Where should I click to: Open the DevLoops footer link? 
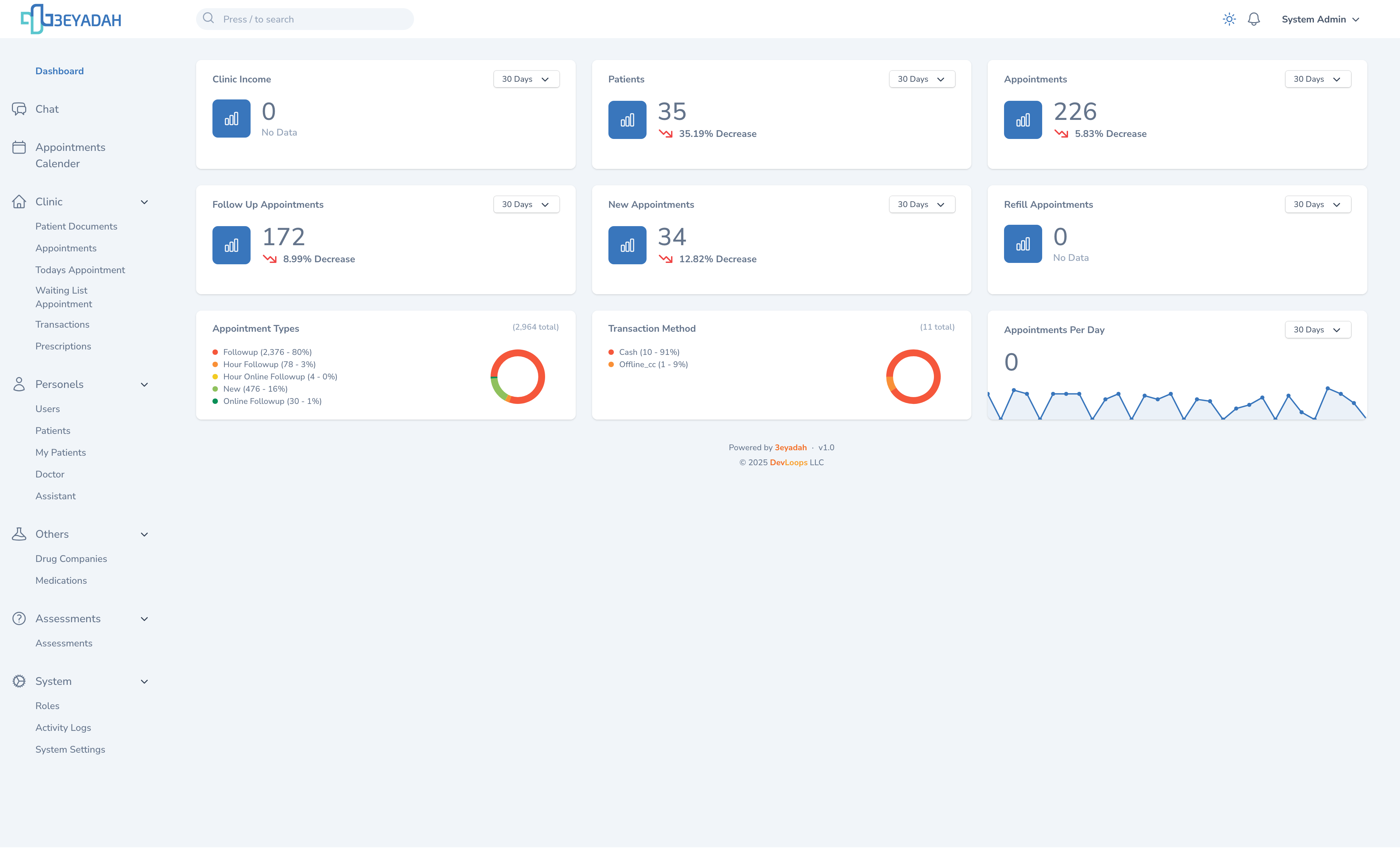(788, 462)
